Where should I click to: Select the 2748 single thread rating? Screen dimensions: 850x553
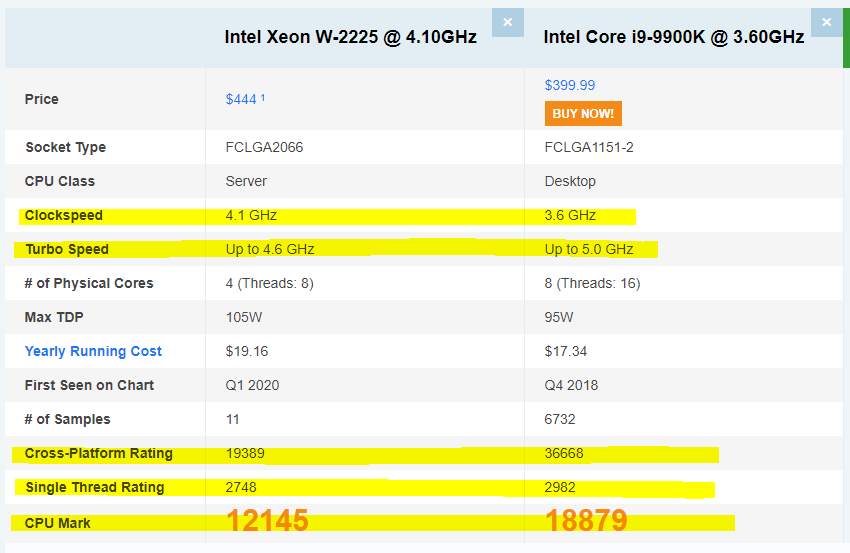pyautogui.click(x=241, y=487)
